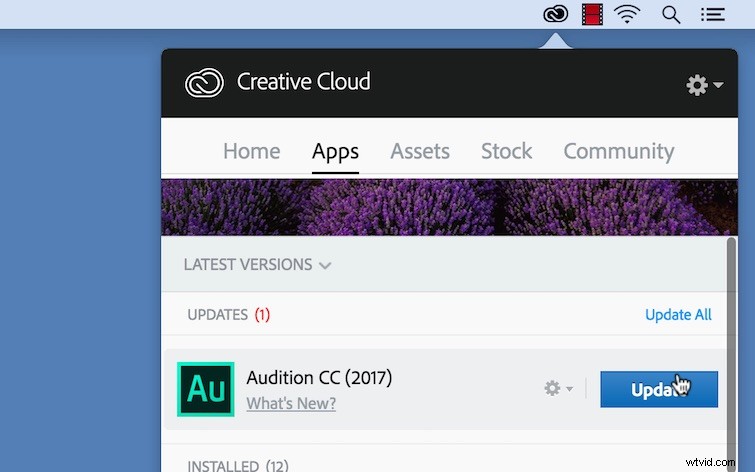Expand the LATEST VERSIONS dropdown
This screenshot has width=755, height=472.
[x=257, y=264]
